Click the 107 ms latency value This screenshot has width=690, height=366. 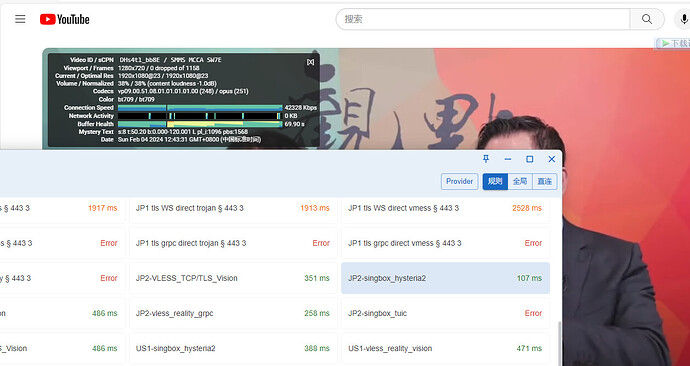[529, 278]
